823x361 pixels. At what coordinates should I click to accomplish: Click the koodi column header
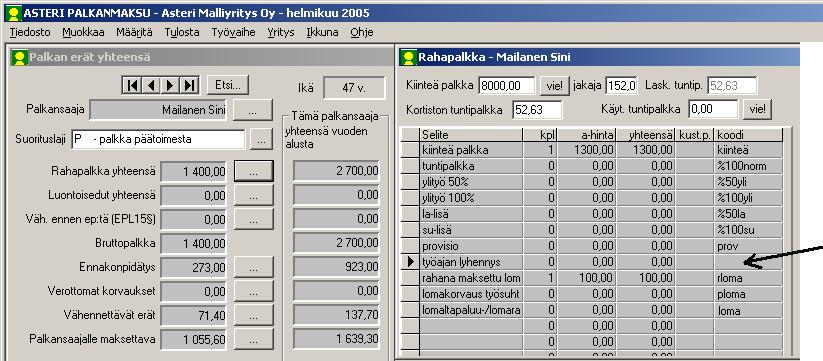[748, 135]
